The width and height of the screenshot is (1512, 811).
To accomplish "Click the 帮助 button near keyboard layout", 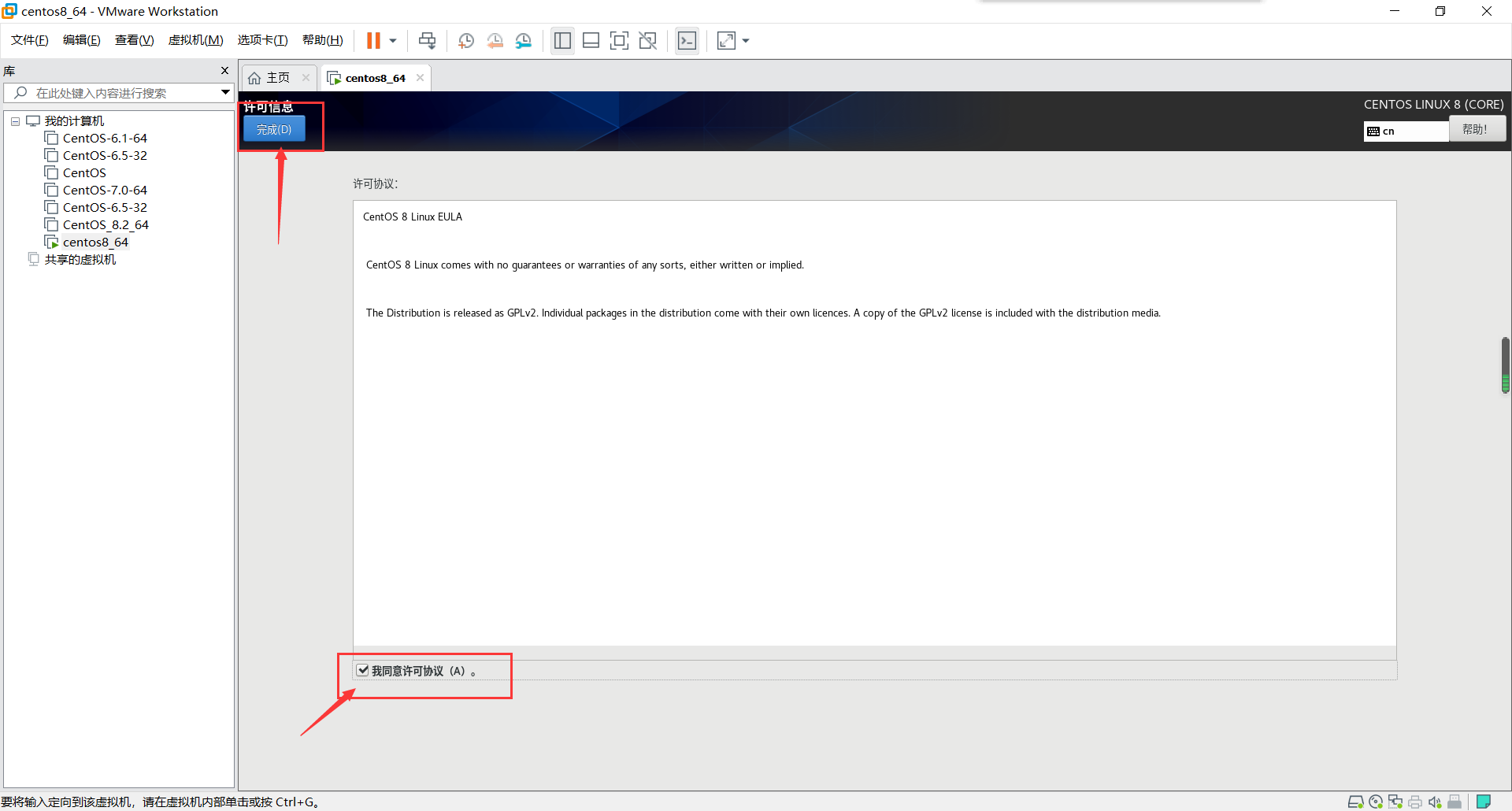I will [1476, 130].
